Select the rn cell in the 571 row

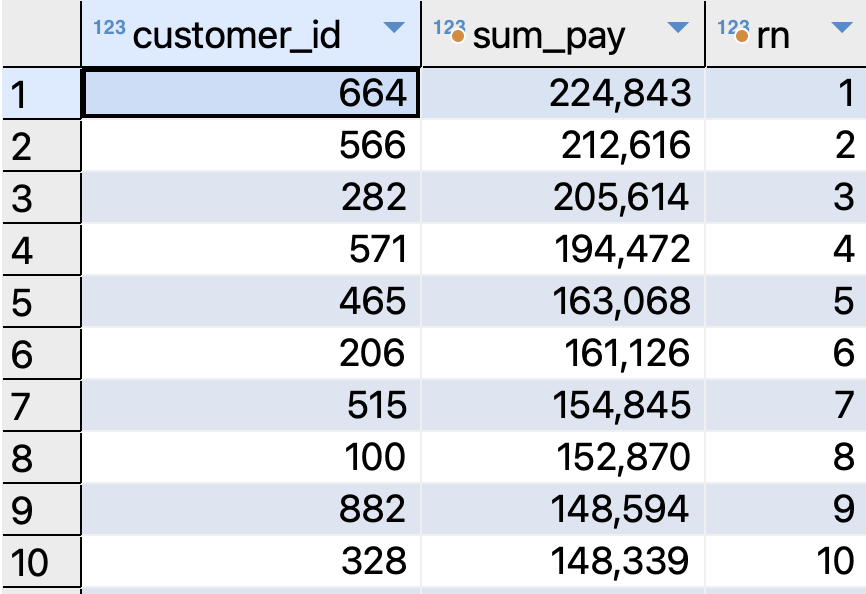pyautogui.click(x=786, y=249)
